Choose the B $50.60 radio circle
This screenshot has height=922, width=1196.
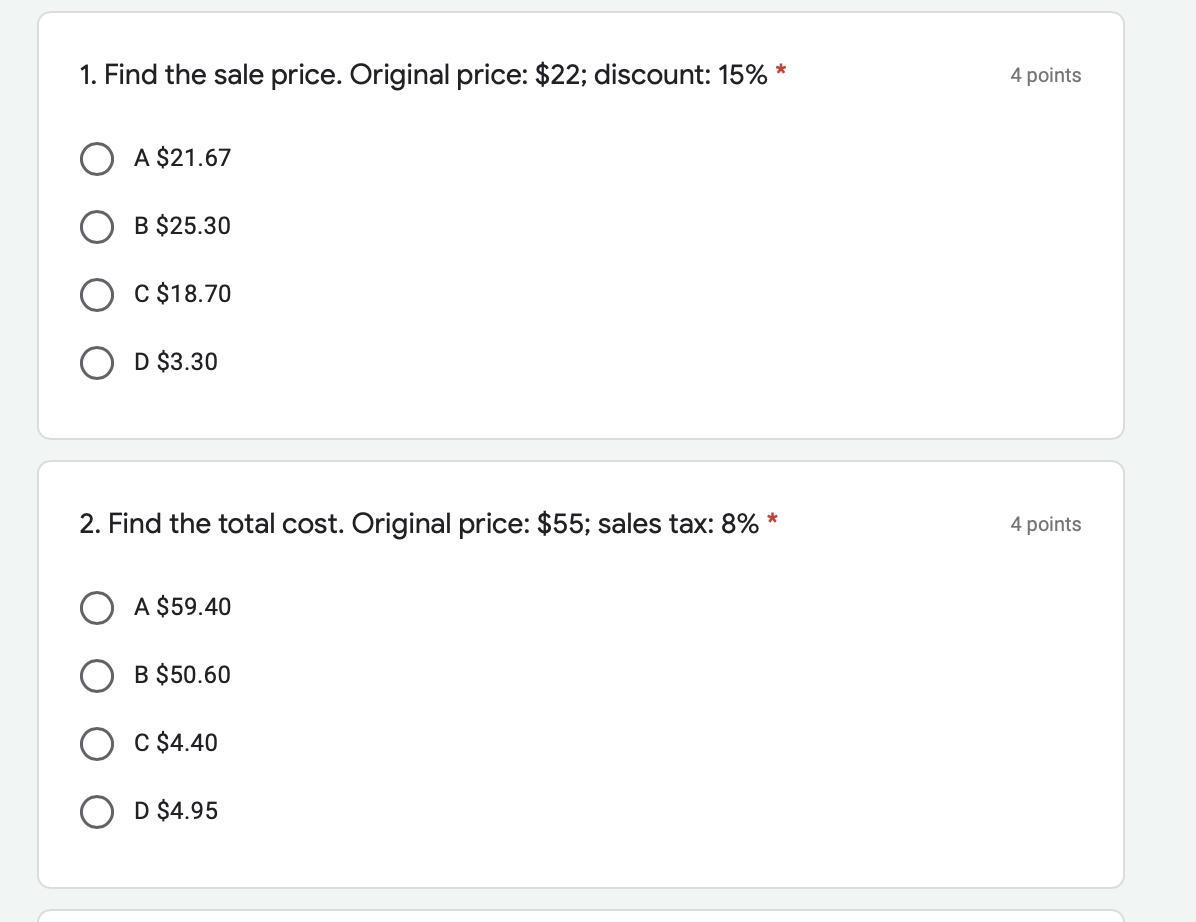96,676
